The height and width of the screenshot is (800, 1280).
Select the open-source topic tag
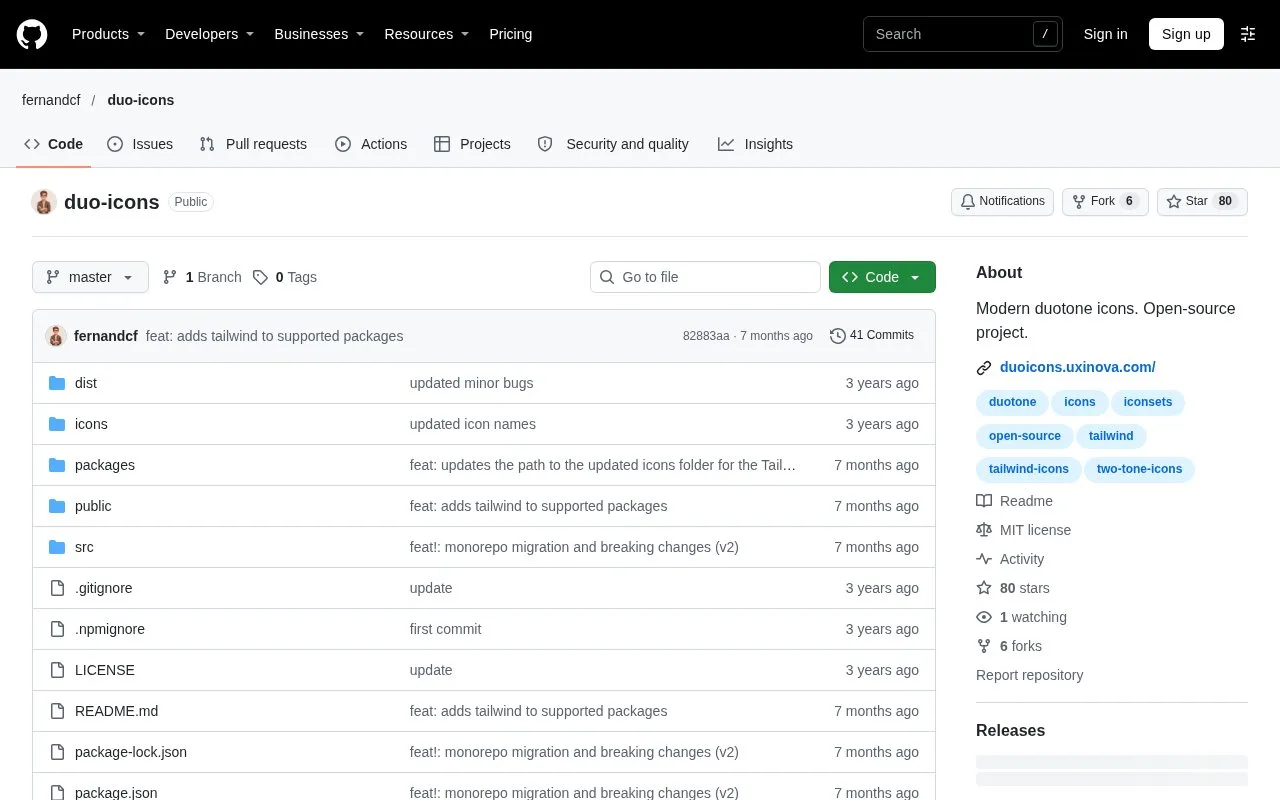(x=1025, y=436)
